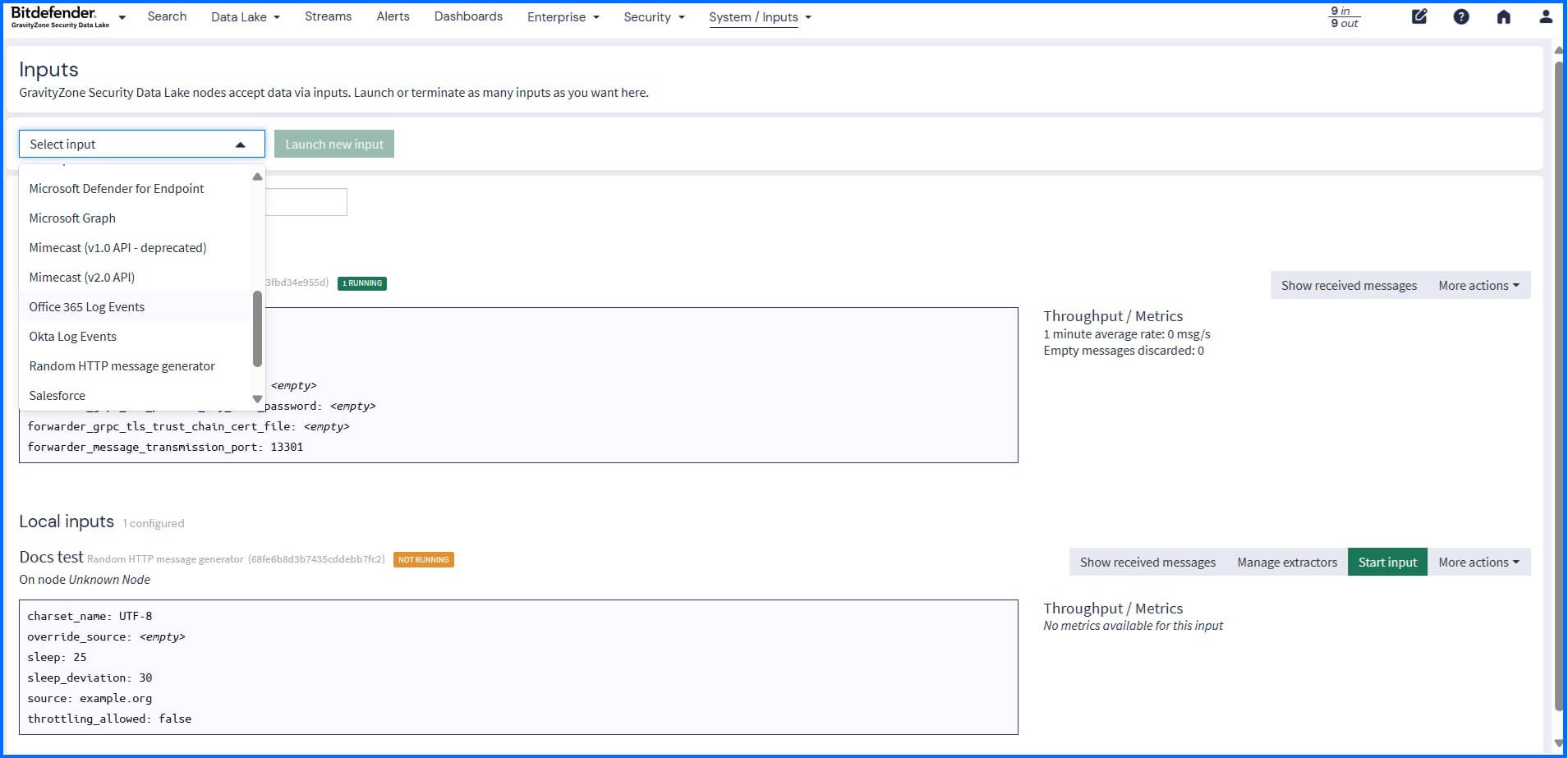Select Okta Log Events input option
This screenshot has width=1568, height=758.
pyautogui.click(x=72, y=336)
